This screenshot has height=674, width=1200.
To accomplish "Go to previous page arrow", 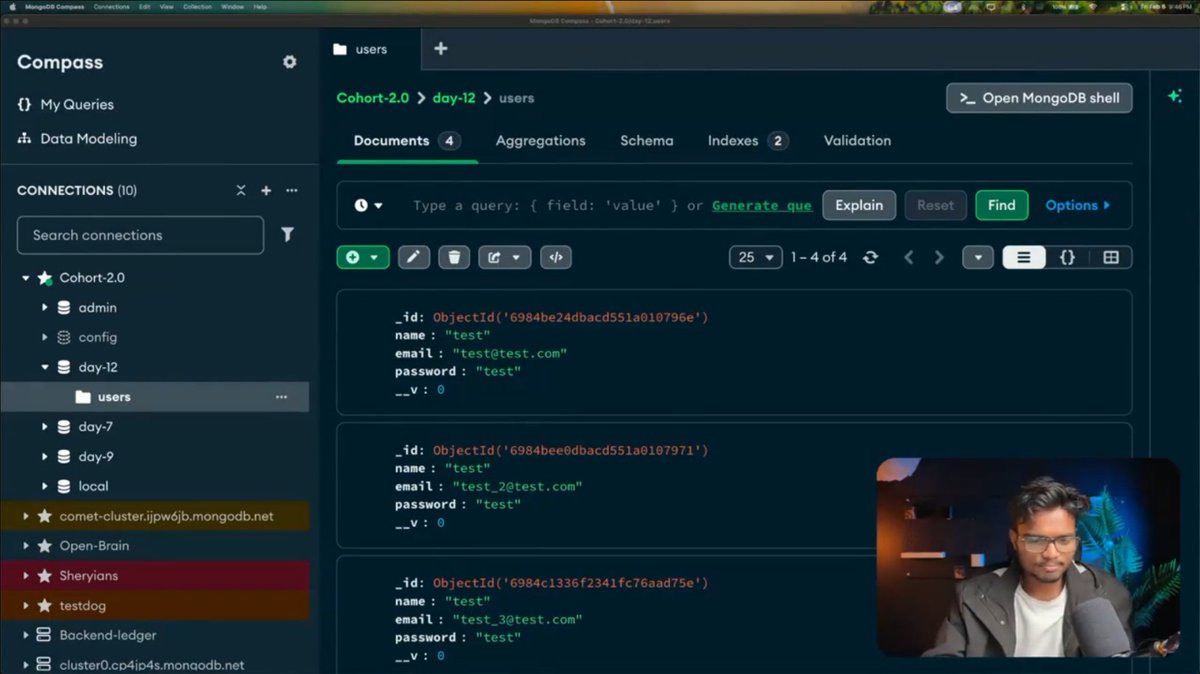I will click(909, 257).
